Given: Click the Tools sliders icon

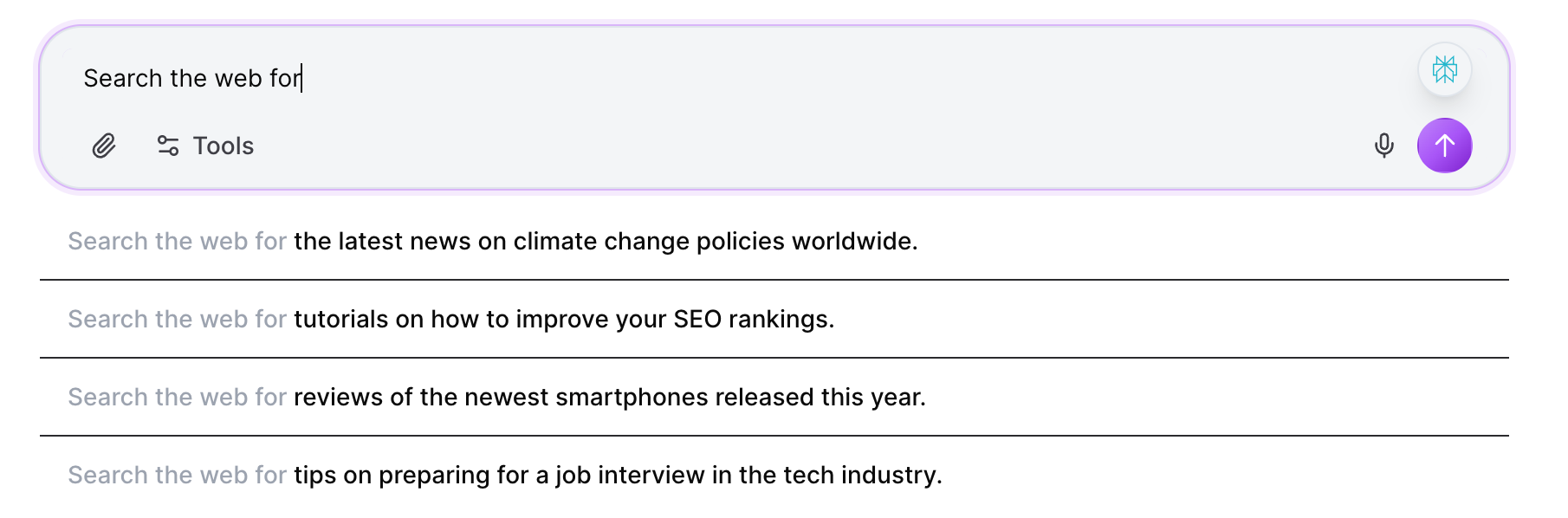Looking at the screenshot, I should pos(168,146).
